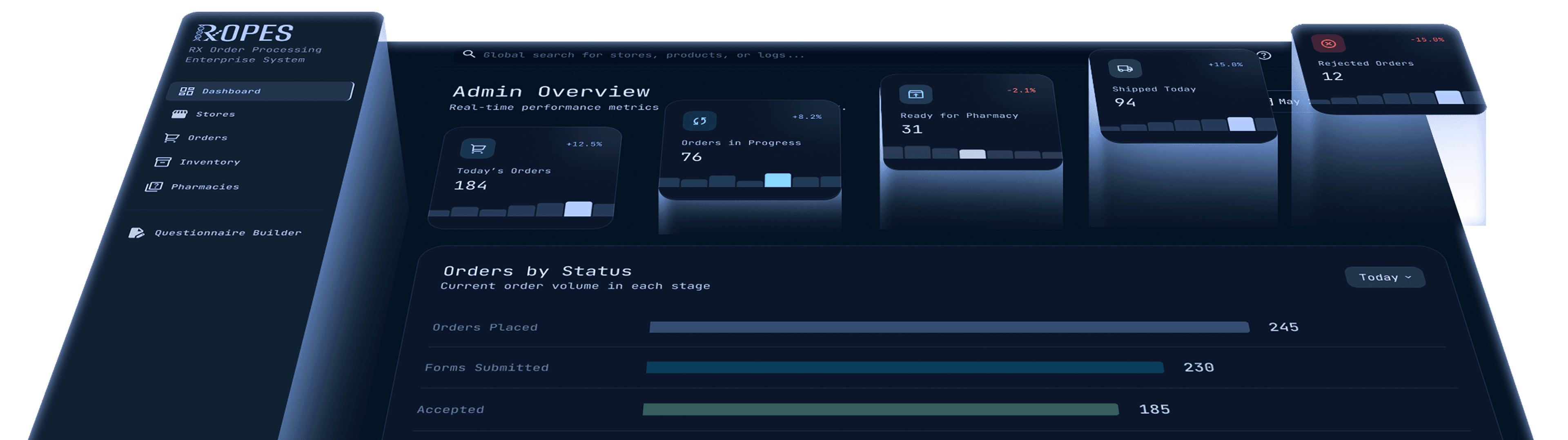Click the Orders in Progress refresh icon
The image size is (1568, 440).
(699, 121)
